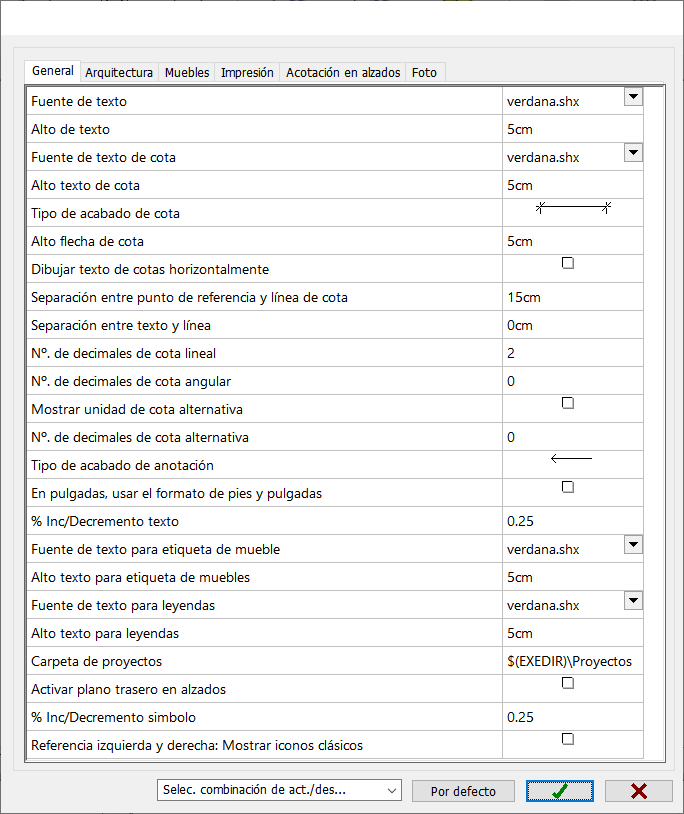Open Selec. combinación de act./des... combo box
The height and width of the screenshot is (814, 684).
pos(279,790)
